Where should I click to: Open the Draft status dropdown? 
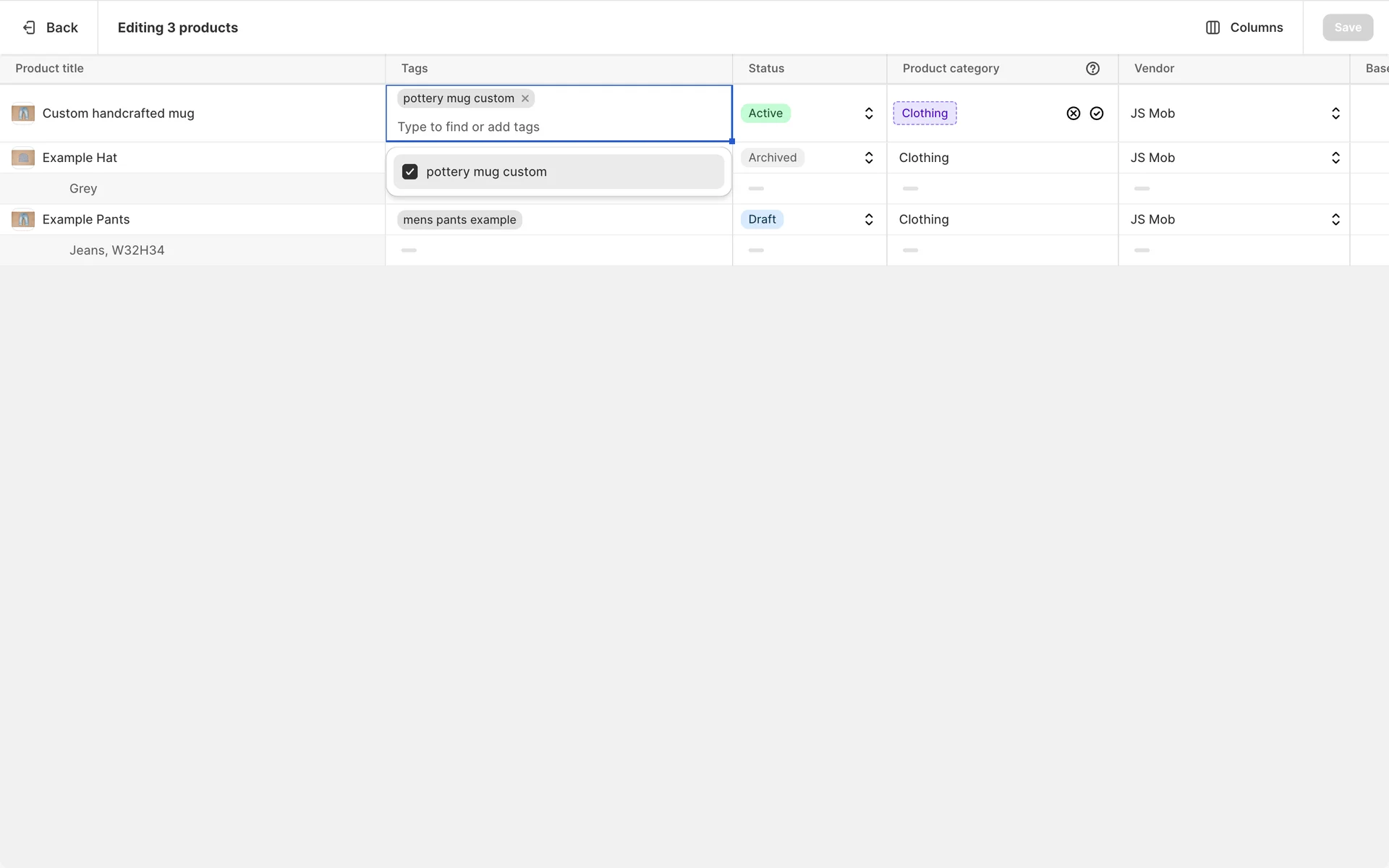[868, 219]
